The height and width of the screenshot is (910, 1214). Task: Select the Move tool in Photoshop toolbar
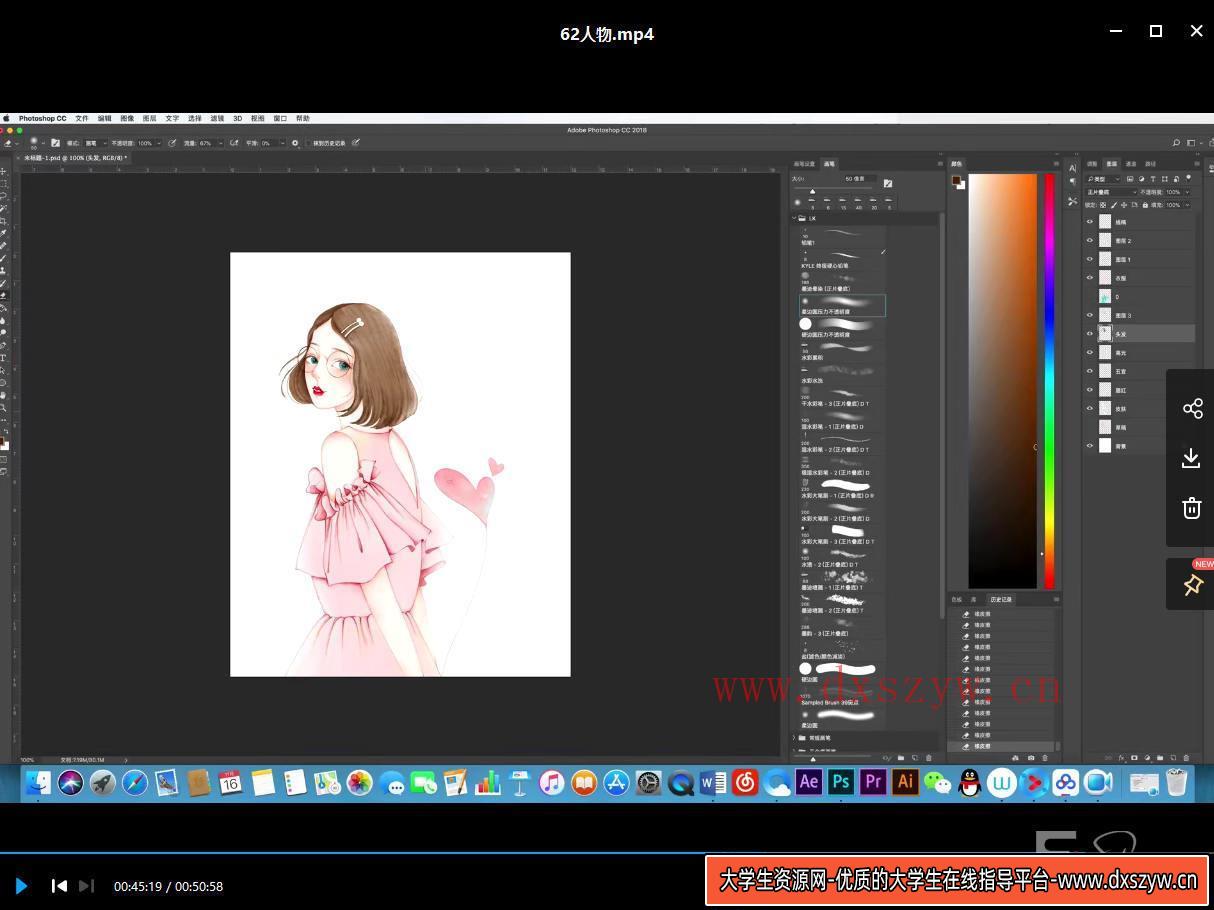click(x=4, y=171)
